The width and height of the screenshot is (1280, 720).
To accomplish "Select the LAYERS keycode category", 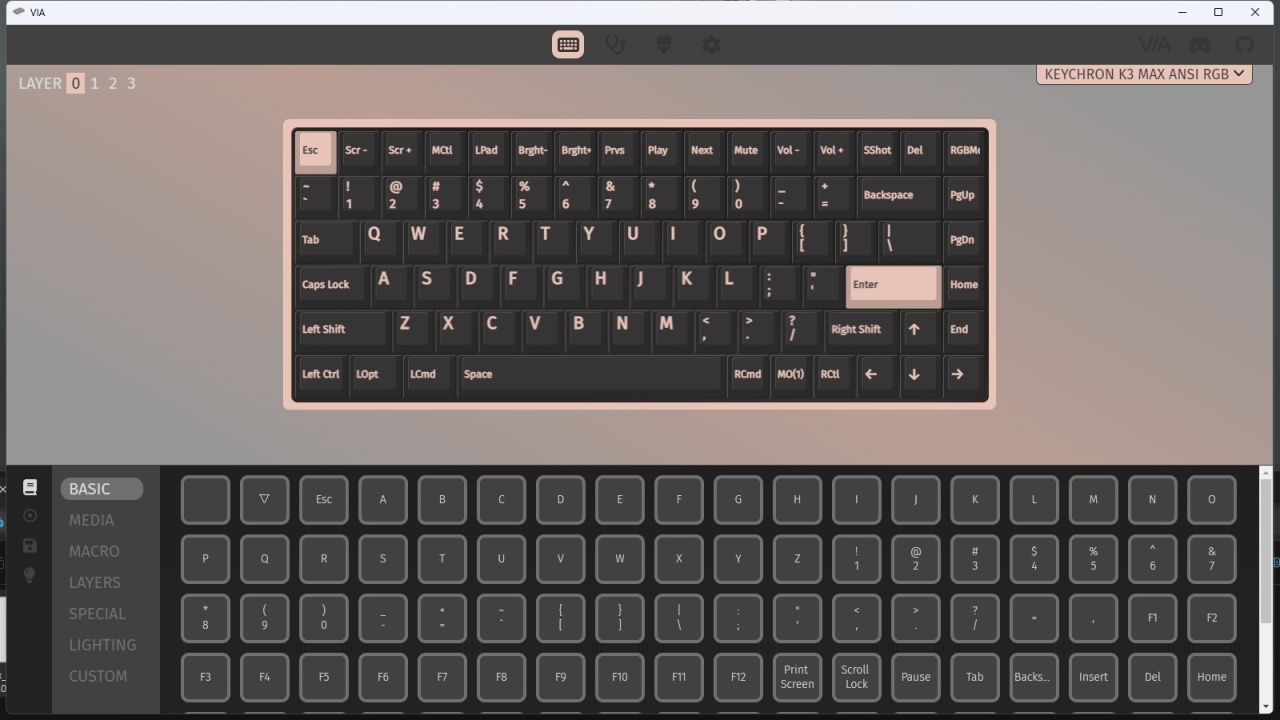I will click(x=94, y=582).
